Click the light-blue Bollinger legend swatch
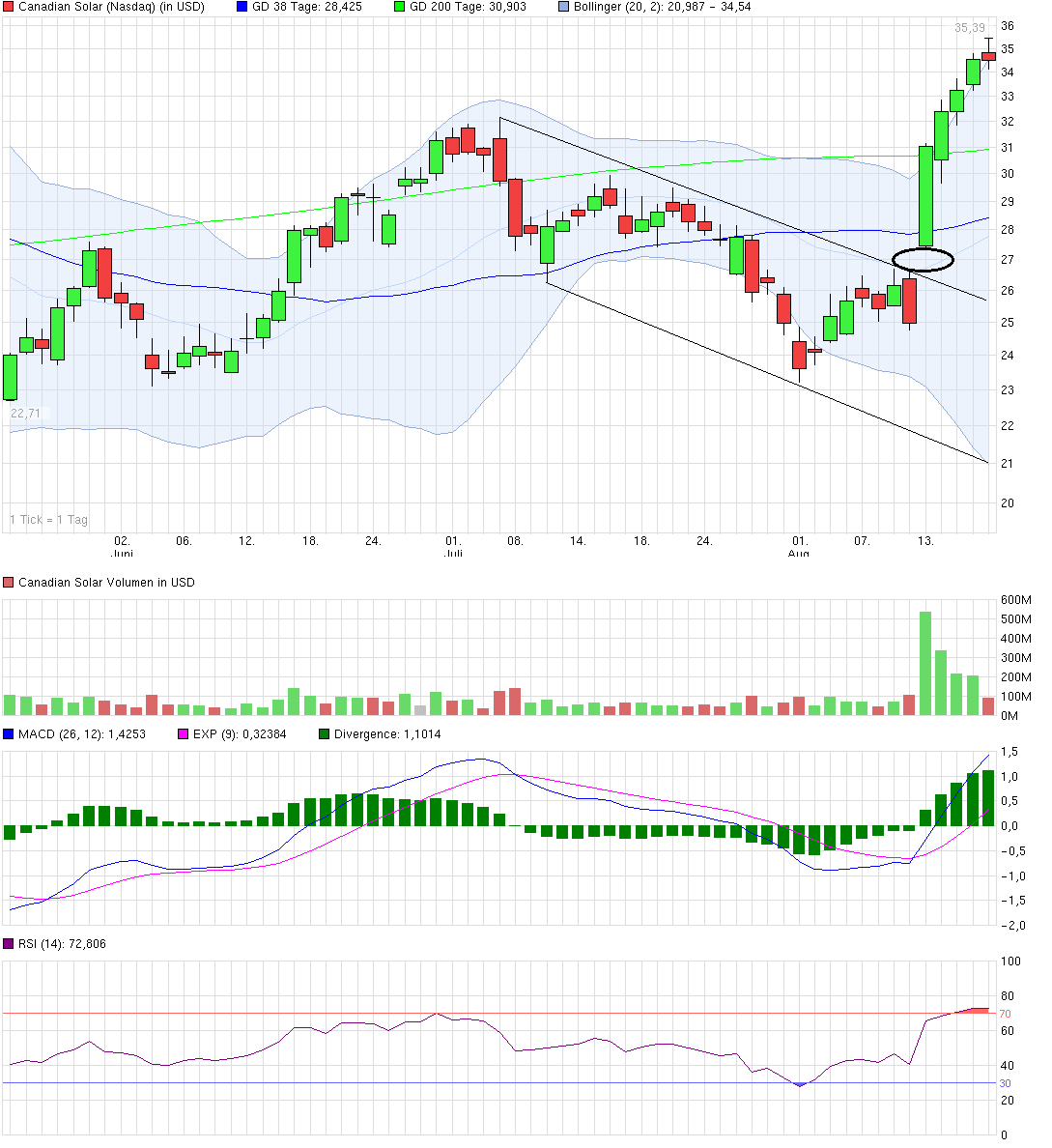Image resolution: width=1052 pixels, height=1148 pixels. 563,7
